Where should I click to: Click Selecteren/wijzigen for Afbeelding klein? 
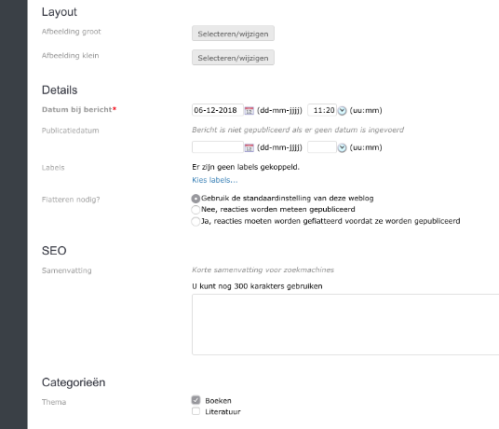click(x=233, y=58)
